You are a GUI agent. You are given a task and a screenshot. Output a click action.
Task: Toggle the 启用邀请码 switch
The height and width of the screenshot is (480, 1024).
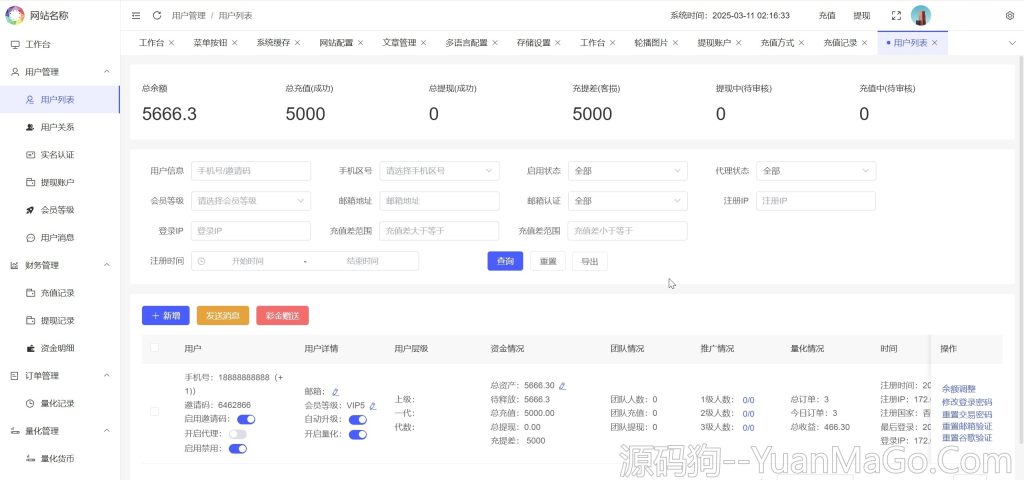pyautogui.click(x=246, y=419)
